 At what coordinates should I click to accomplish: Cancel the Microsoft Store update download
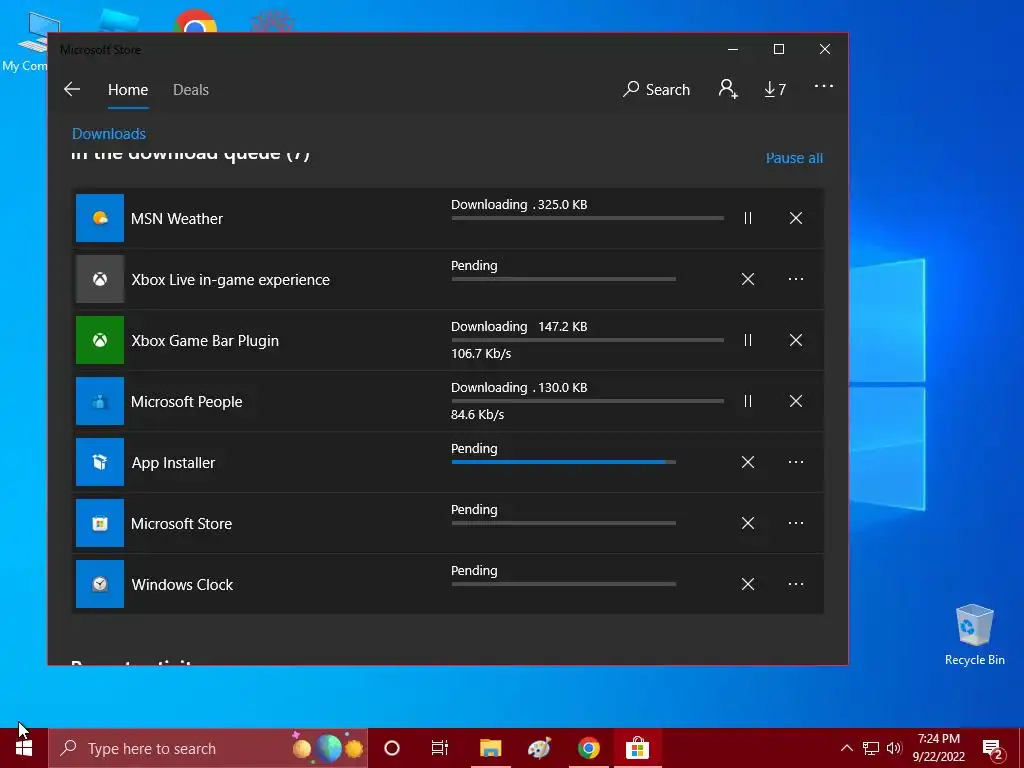(x=748, y=523)
